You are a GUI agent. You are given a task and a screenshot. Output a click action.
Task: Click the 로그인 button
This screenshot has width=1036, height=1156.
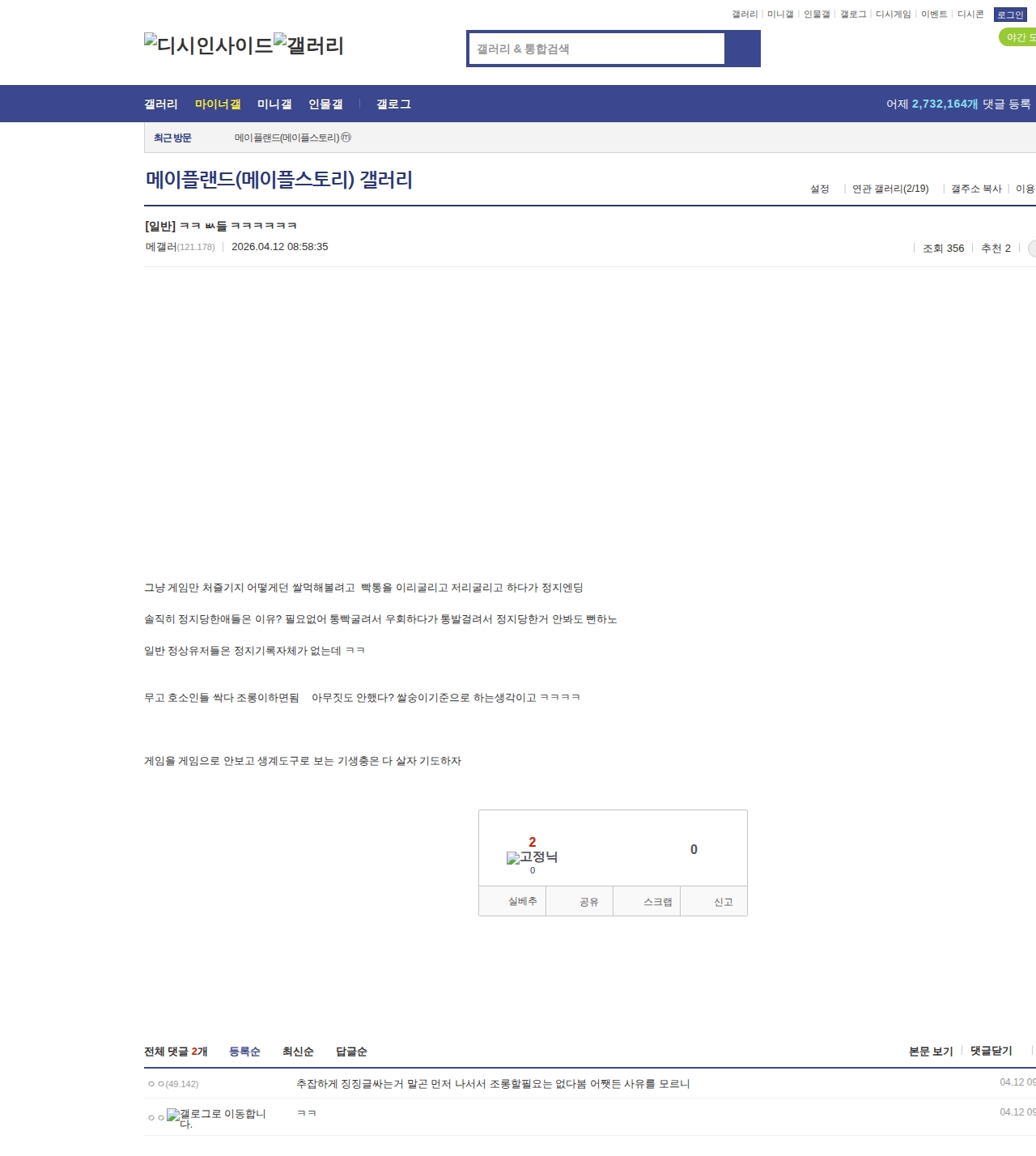[x=1010, y=15]
